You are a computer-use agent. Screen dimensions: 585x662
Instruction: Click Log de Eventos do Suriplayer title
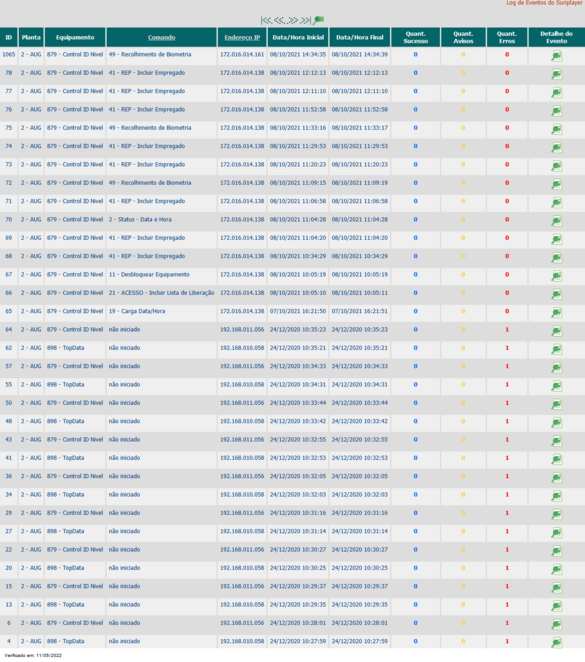[x=544, y=3]
